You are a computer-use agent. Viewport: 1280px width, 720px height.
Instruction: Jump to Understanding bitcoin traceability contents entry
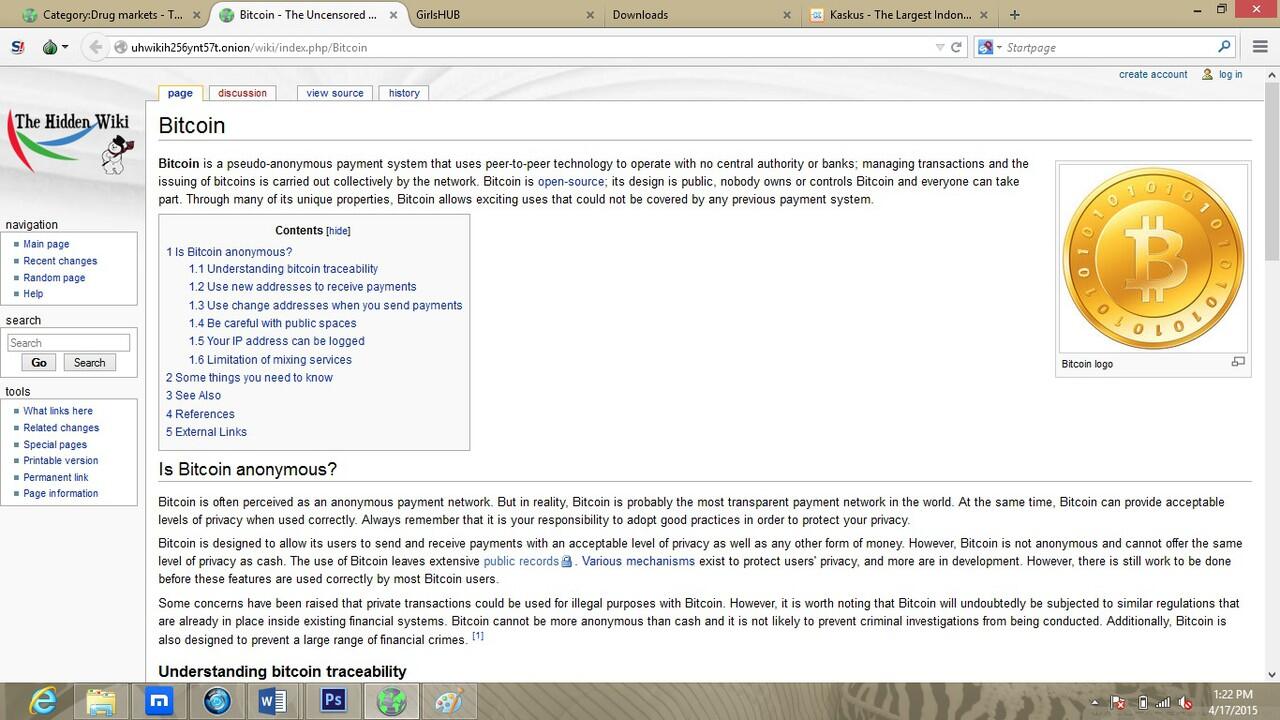[x=283, y=269]
